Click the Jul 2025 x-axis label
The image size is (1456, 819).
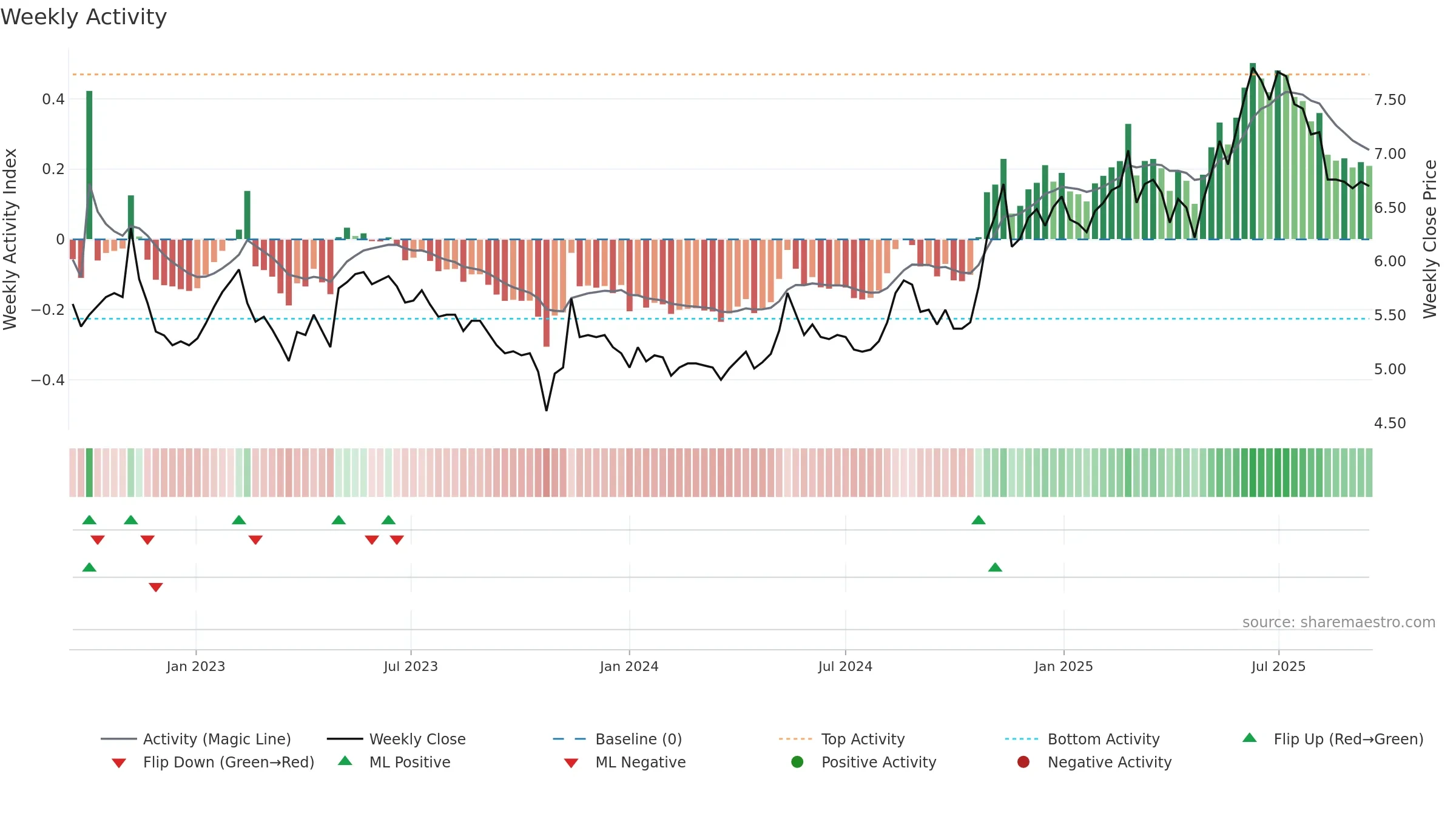[1278, 666]
